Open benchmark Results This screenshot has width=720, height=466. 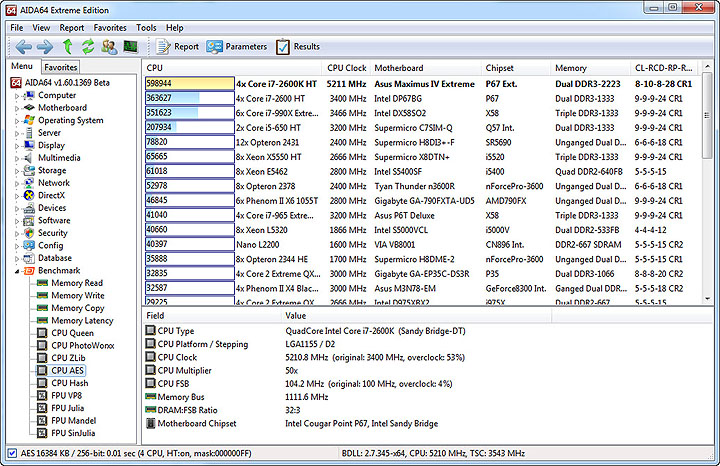(x=298, y=46)
